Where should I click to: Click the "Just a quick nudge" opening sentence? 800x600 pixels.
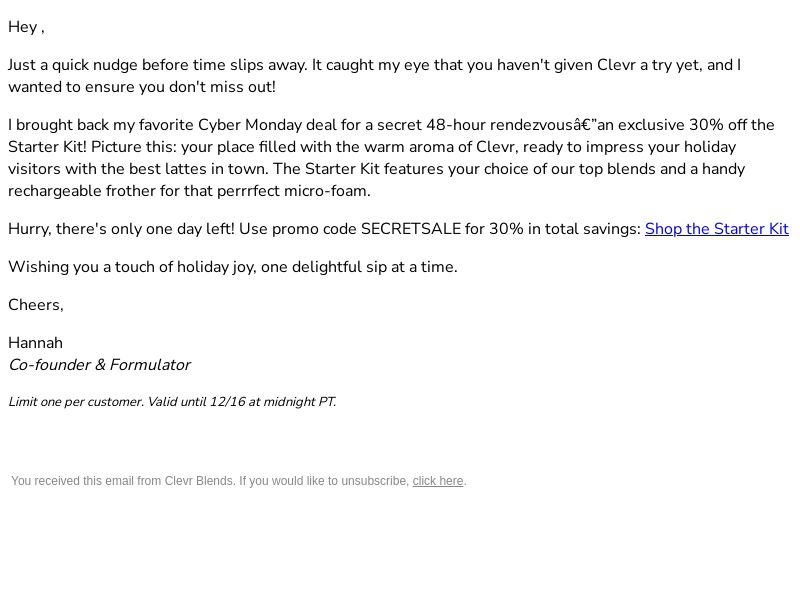(x=158, y=65)
